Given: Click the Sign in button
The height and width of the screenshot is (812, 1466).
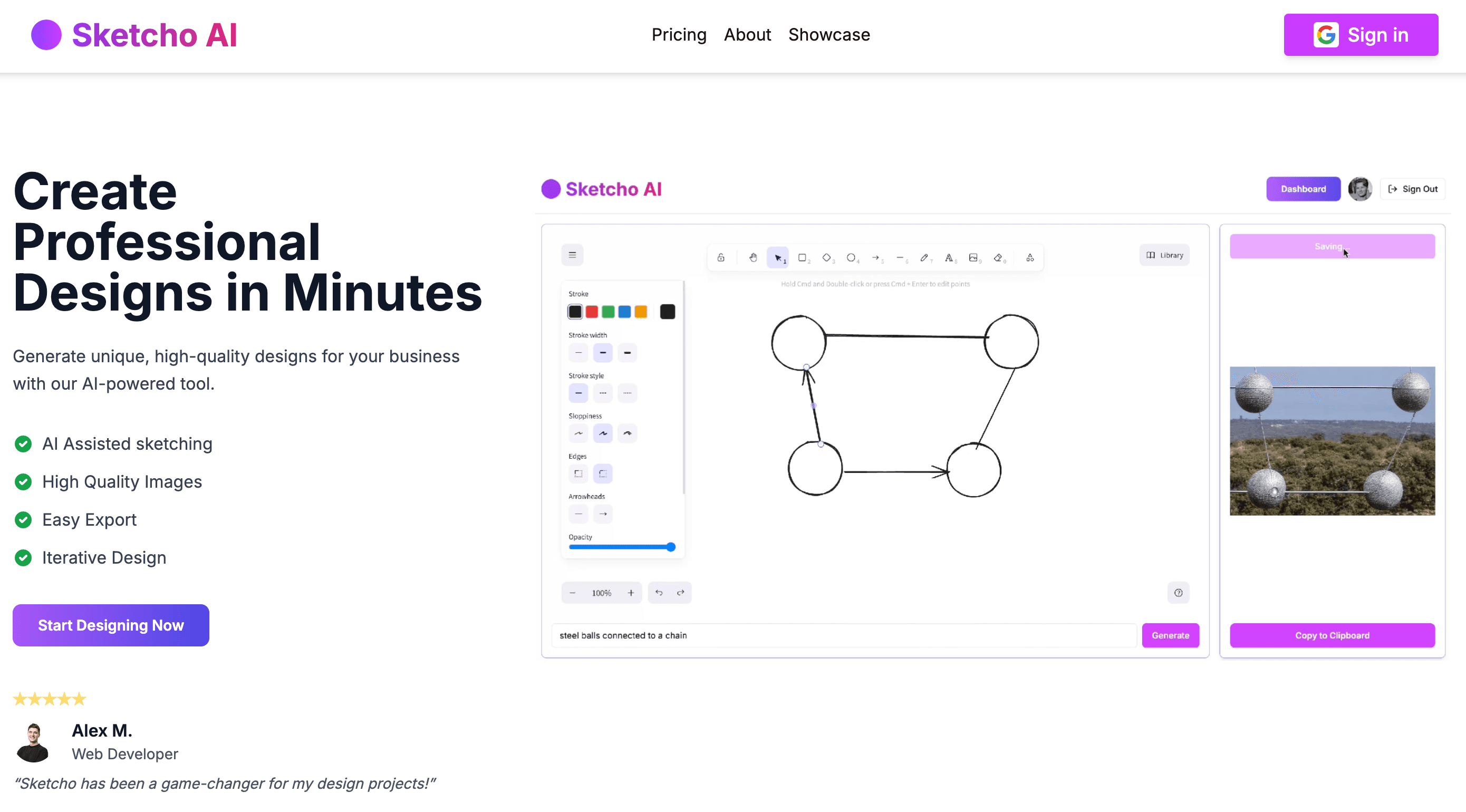Looking at the screenshot, I should coord(1361,35).
